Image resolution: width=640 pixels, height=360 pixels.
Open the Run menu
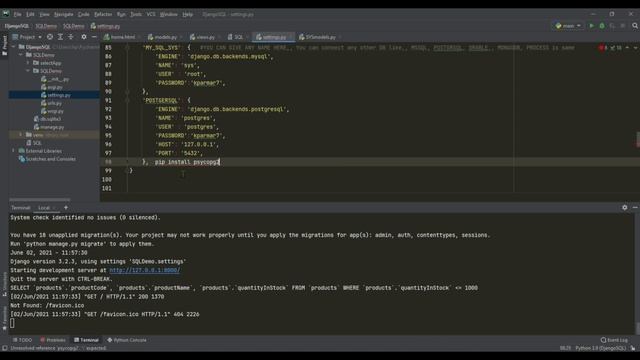[x=121, y=14]
